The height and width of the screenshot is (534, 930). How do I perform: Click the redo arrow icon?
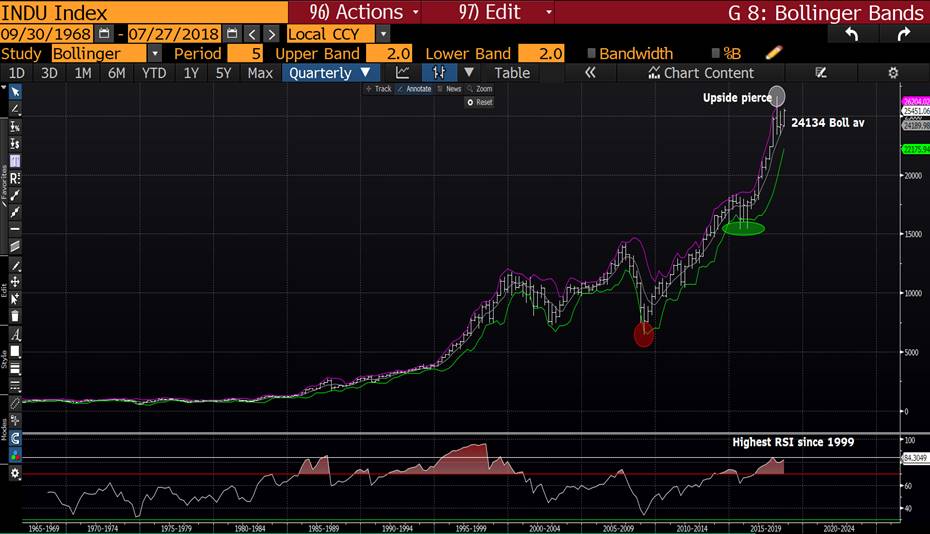click(x=904, y=34)
